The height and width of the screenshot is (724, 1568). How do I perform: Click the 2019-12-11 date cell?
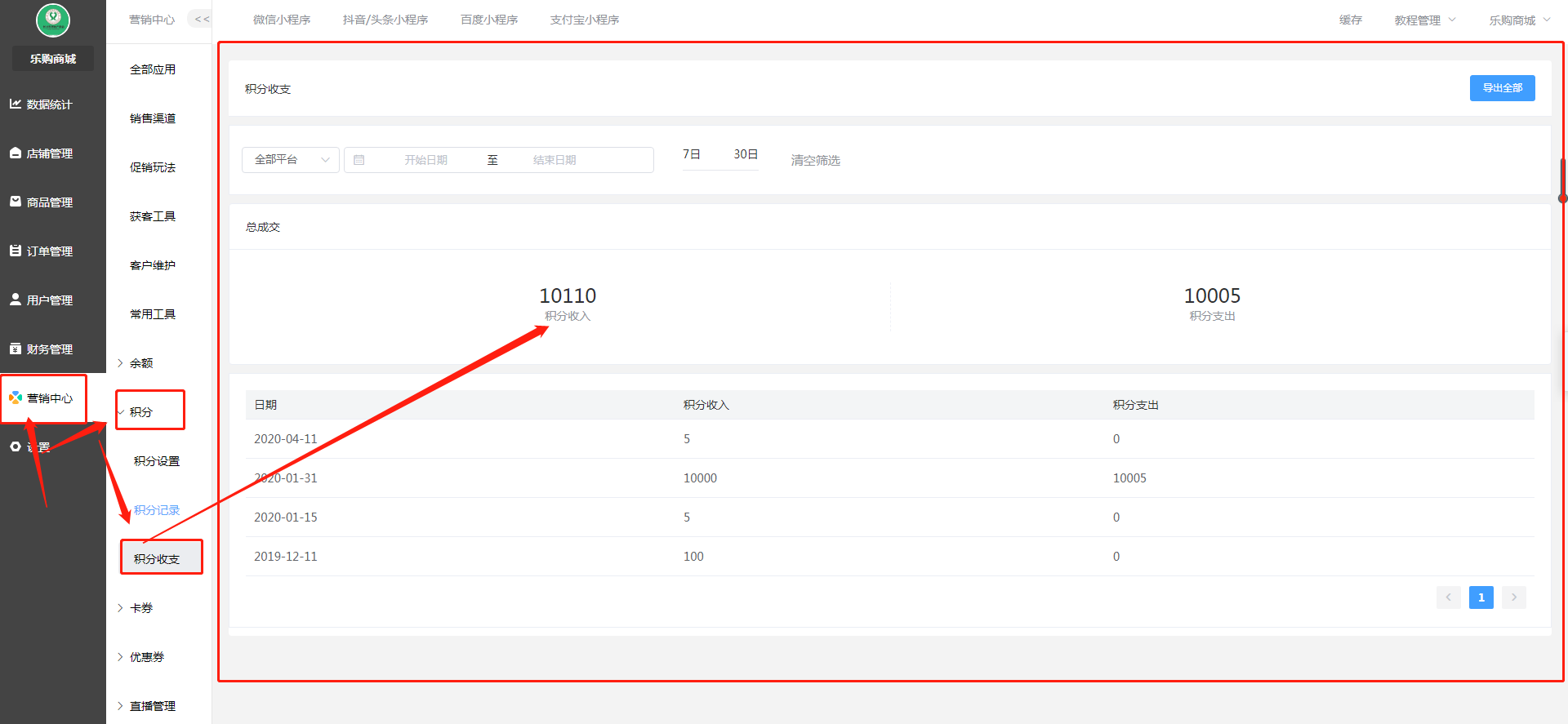pyautogui.click(x=286, y=557)
